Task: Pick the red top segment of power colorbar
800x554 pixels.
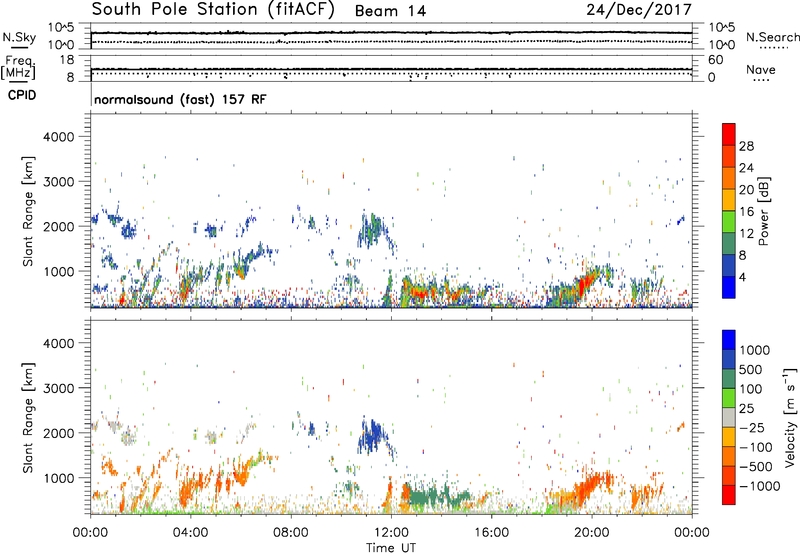Action: (x=729, y=134)
